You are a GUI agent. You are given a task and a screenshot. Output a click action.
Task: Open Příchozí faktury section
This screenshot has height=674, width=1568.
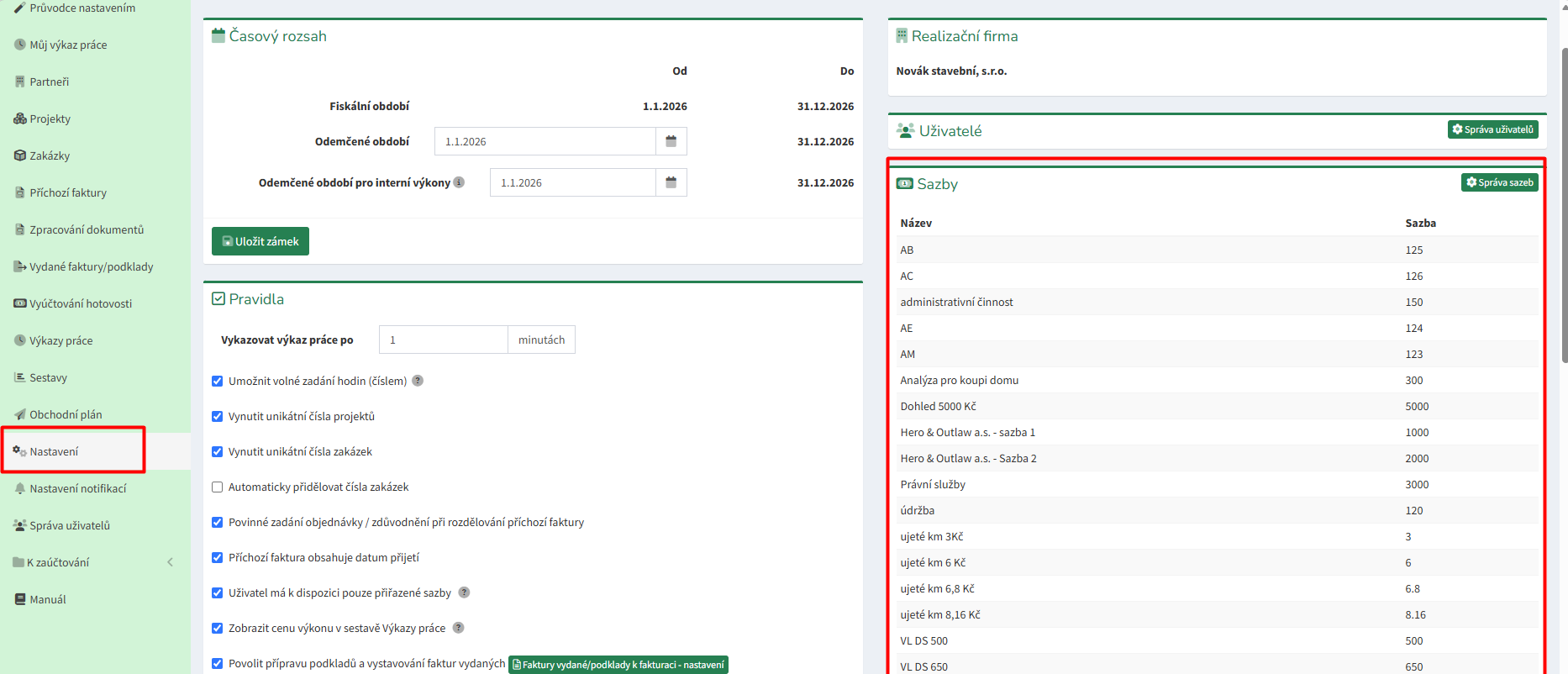tap(96, 192)
